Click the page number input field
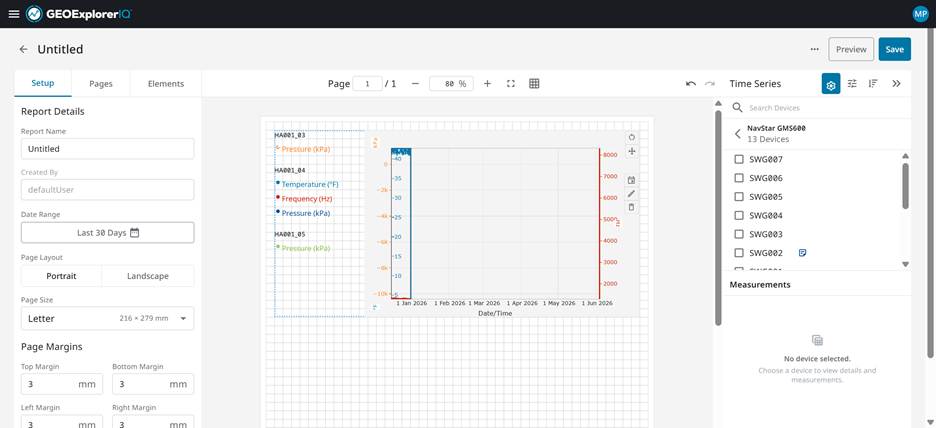 pyautogui.click(x=367, y=84)
